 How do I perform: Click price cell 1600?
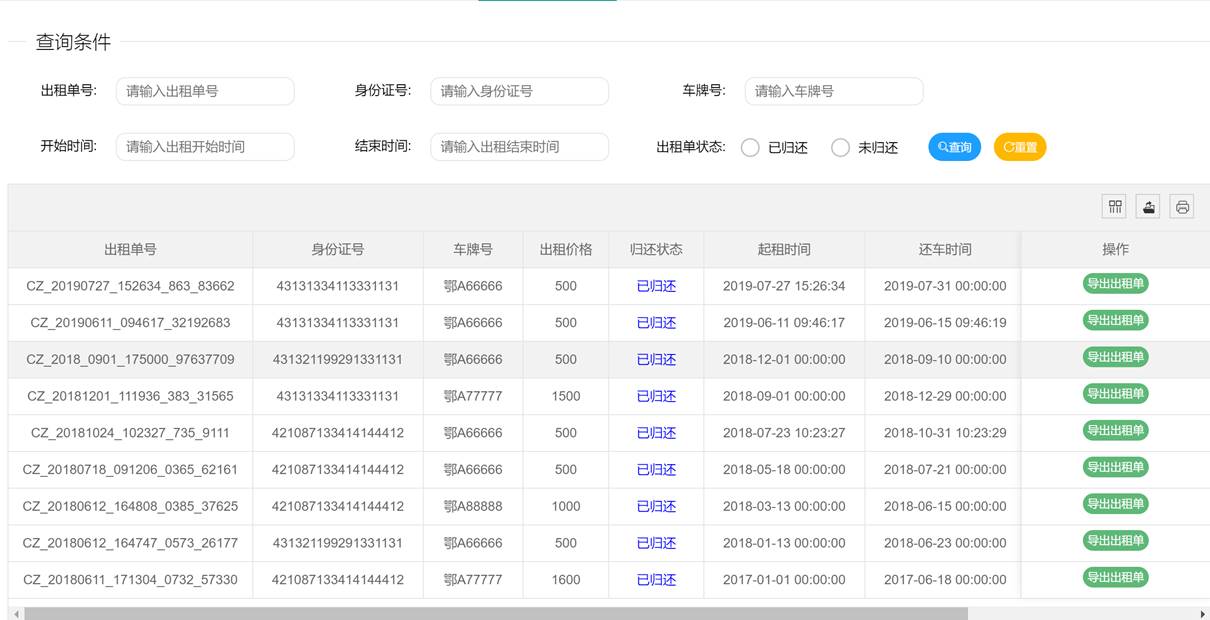[x=566, y=580]
